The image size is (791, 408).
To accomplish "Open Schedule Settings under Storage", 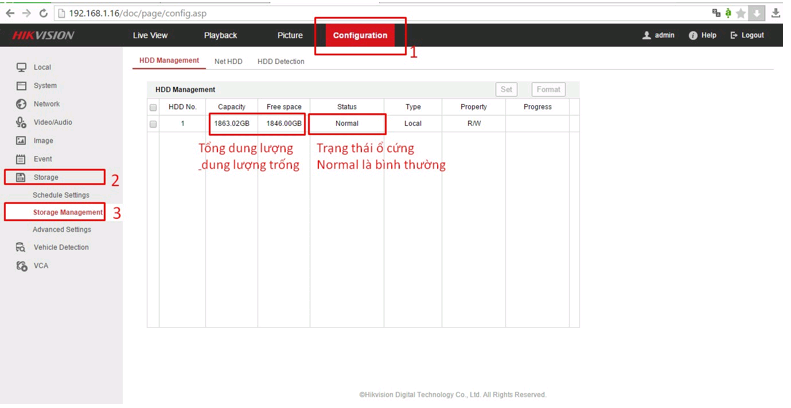I will tap(61, 195).
